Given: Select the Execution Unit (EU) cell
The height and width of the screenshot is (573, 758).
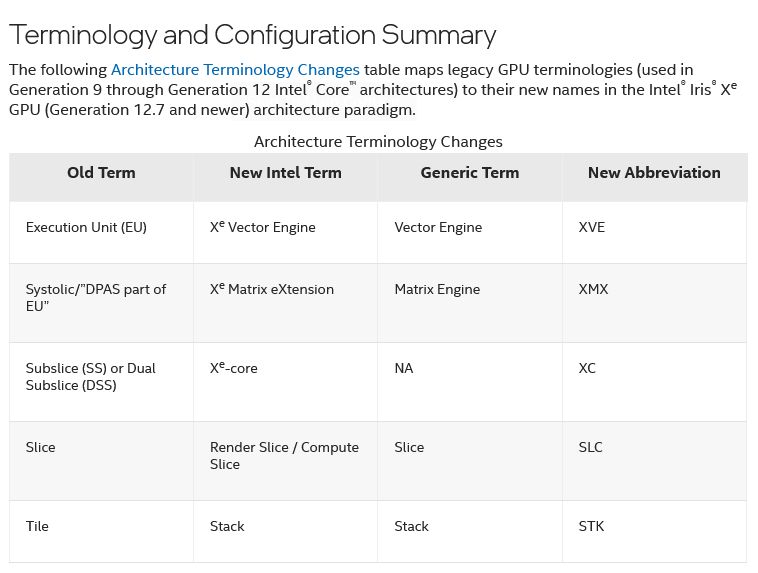Looking at the screenshot, I should click(86, 228).
